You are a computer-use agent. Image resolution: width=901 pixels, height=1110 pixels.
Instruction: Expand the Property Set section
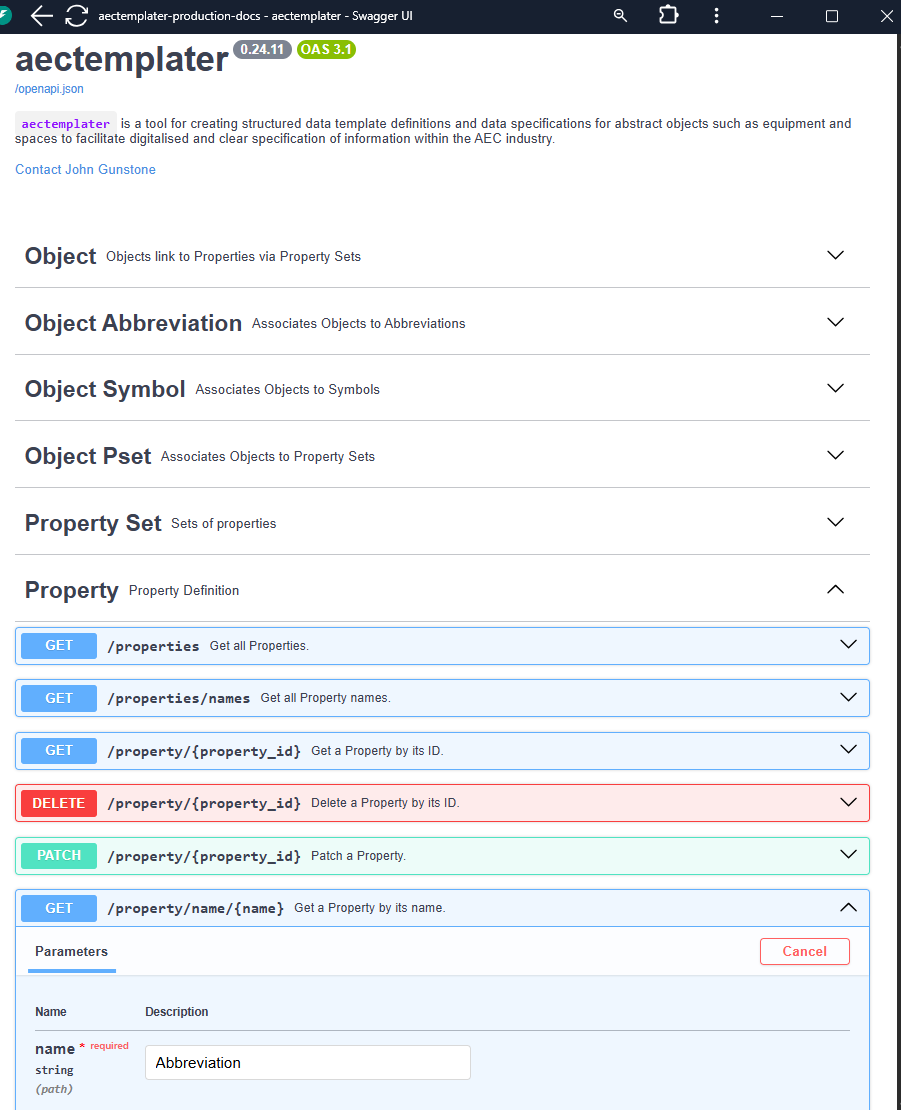836,522
